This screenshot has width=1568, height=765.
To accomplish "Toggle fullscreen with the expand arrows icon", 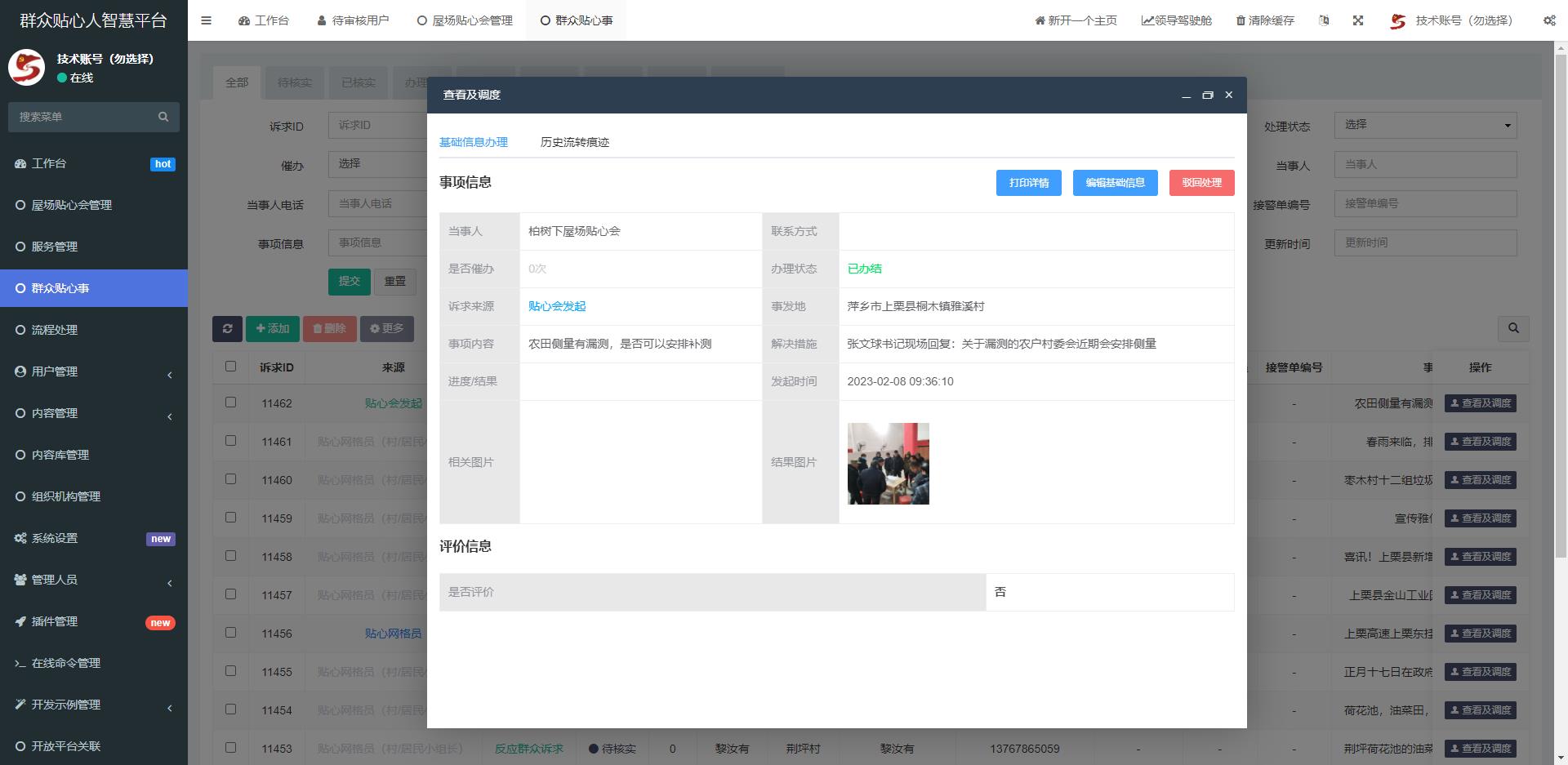I will point(1358,20).
